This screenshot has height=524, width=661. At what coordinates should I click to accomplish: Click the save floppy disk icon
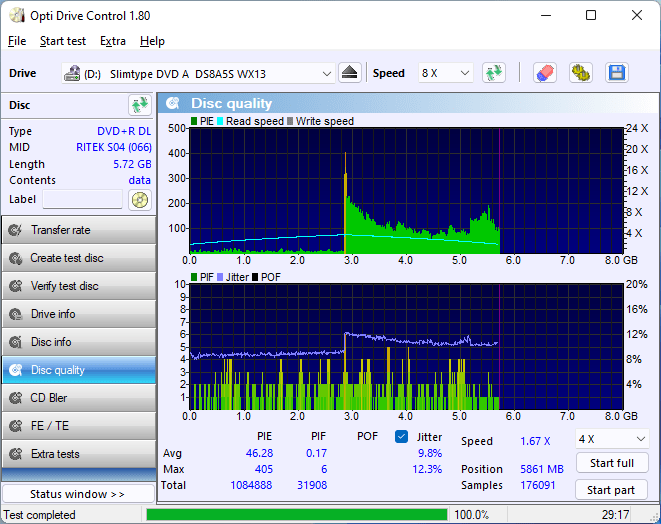pos(616,73)
